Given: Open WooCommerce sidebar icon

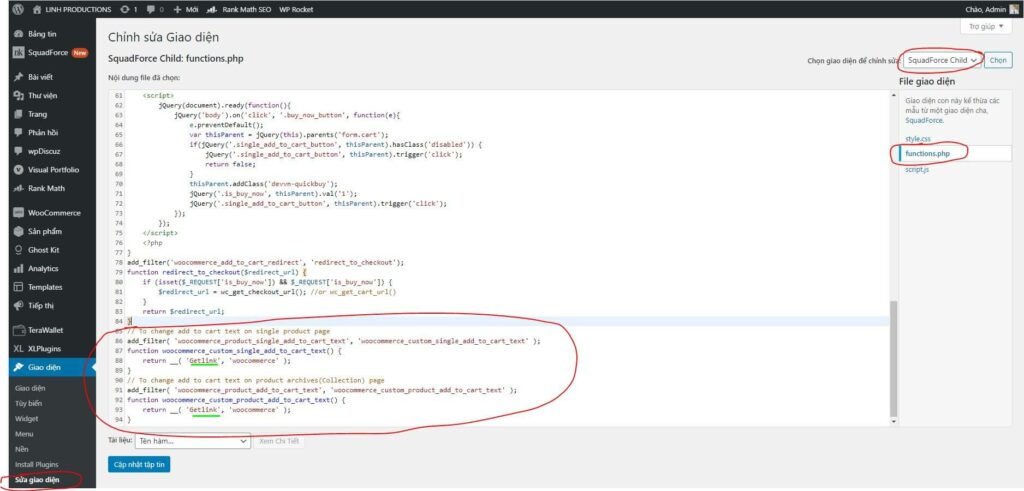Looking at the screenshot, I should tap(19, 213).
